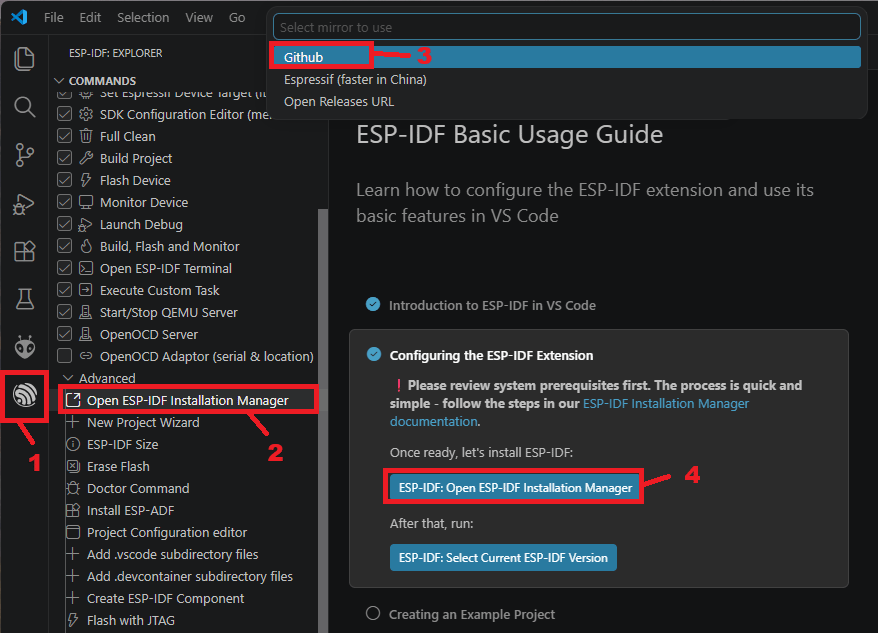Open the Selection menu
The height and width of the screenshot is (633, 878).
pyautogui.click(x=143, y=17)
